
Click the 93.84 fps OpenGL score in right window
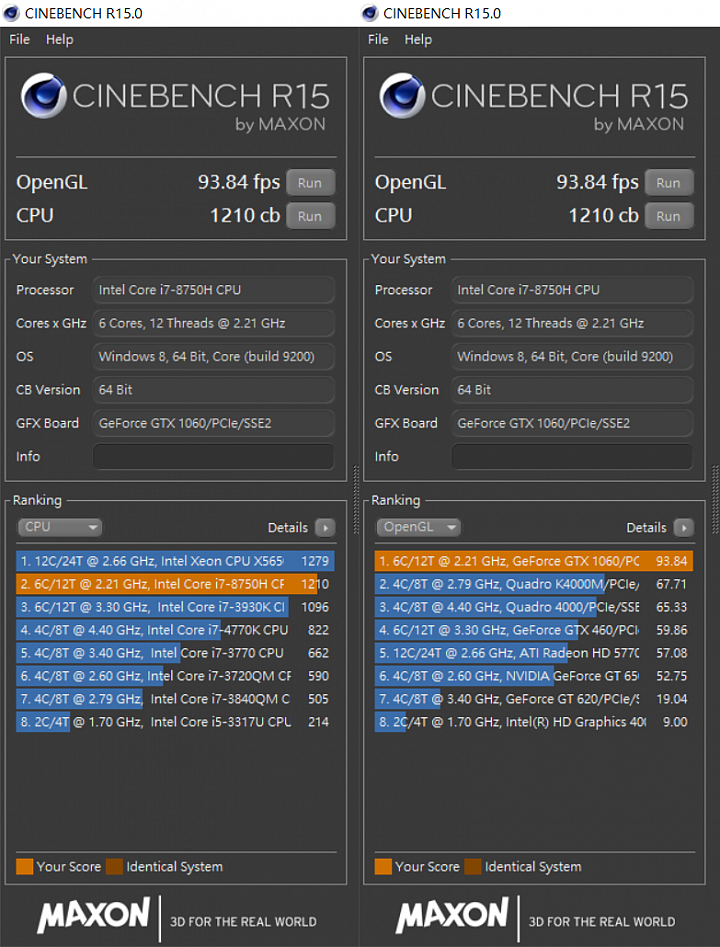point(597,182)
